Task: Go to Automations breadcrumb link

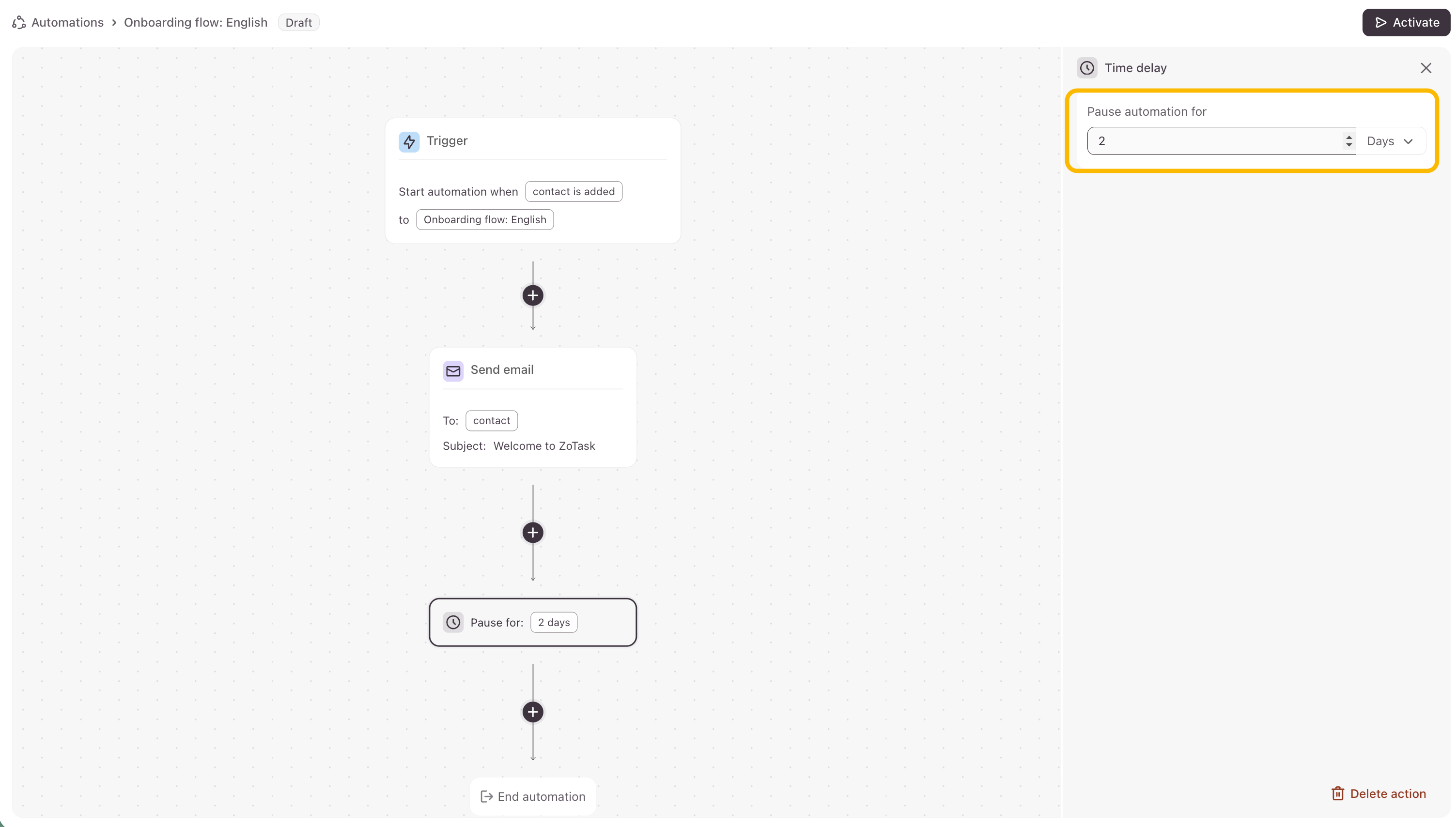Action: point(67,23)
